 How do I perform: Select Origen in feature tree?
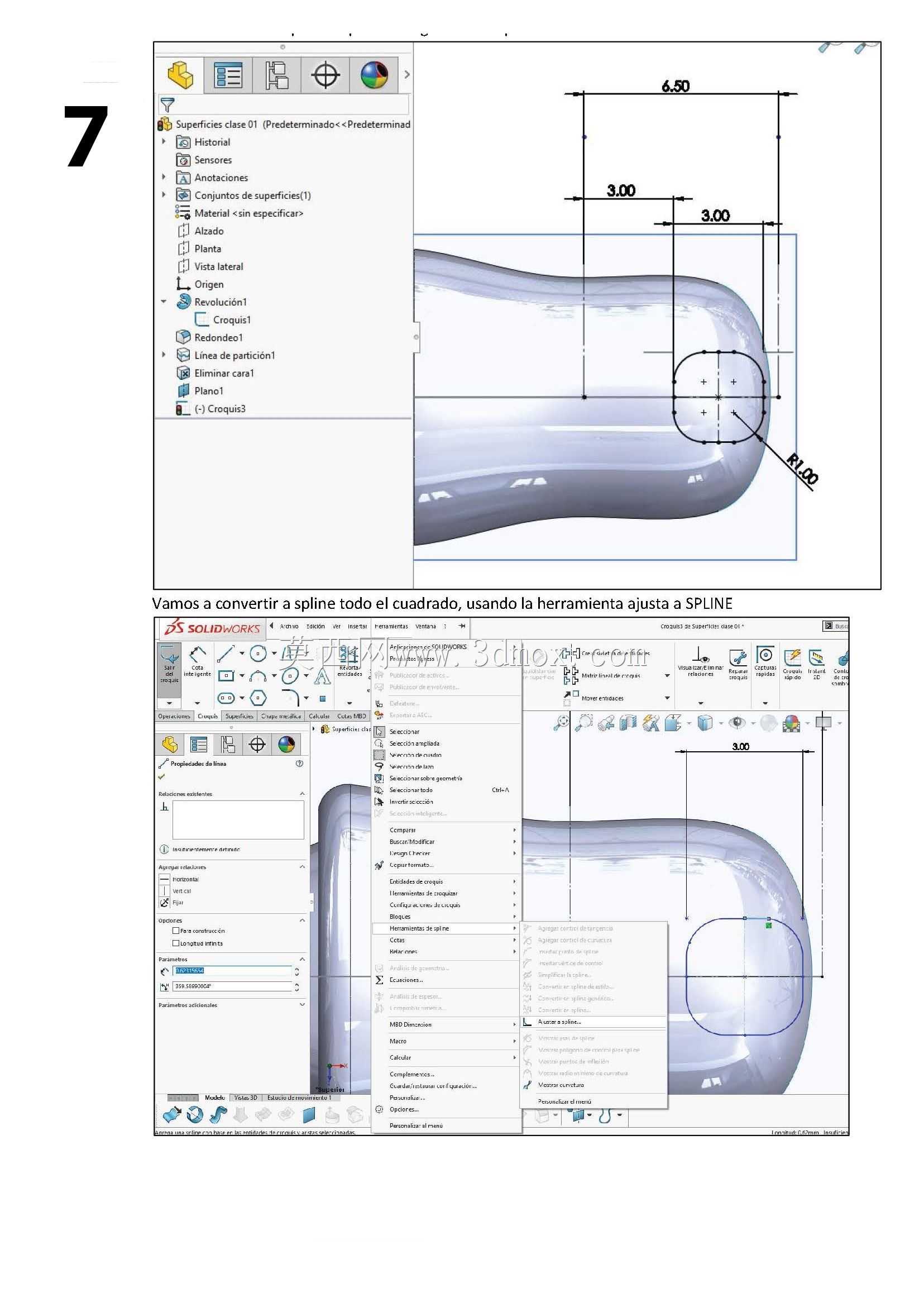click(200, 284)
